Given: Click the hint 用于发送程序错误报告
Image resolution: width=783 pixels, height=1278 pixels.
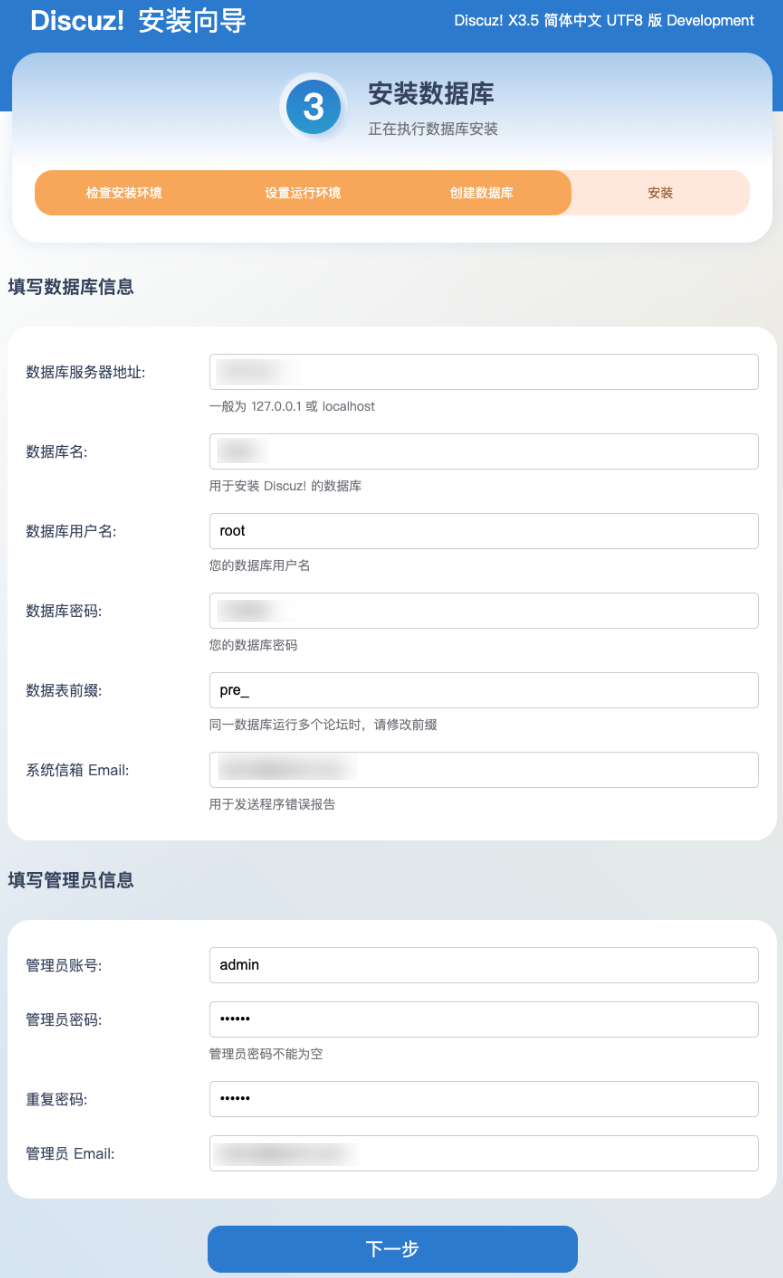Looking at the screenshot, I should 272,804.
